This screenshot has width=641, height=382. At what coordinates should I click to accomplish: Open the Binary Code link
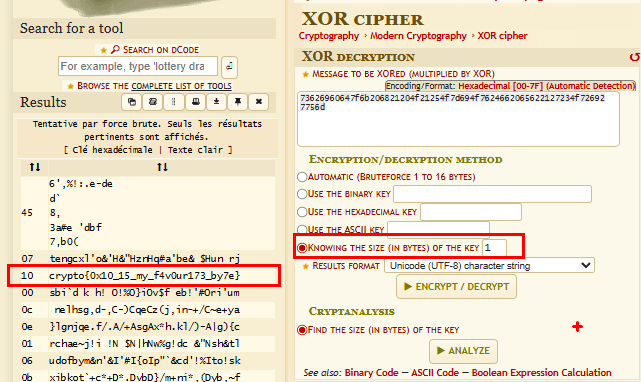371,373
